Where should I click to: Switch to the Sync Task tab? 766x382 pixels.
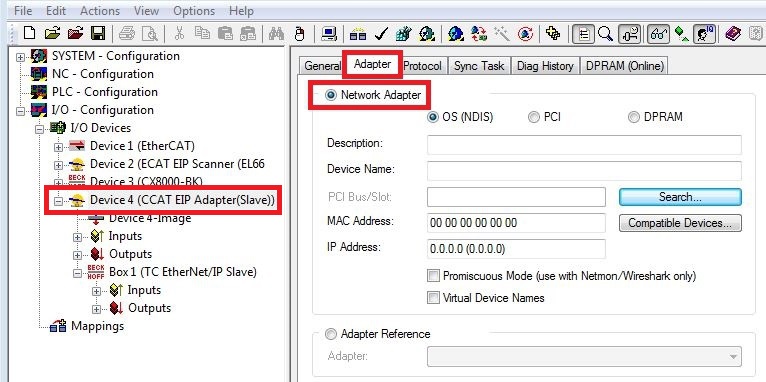coord(479,66)
